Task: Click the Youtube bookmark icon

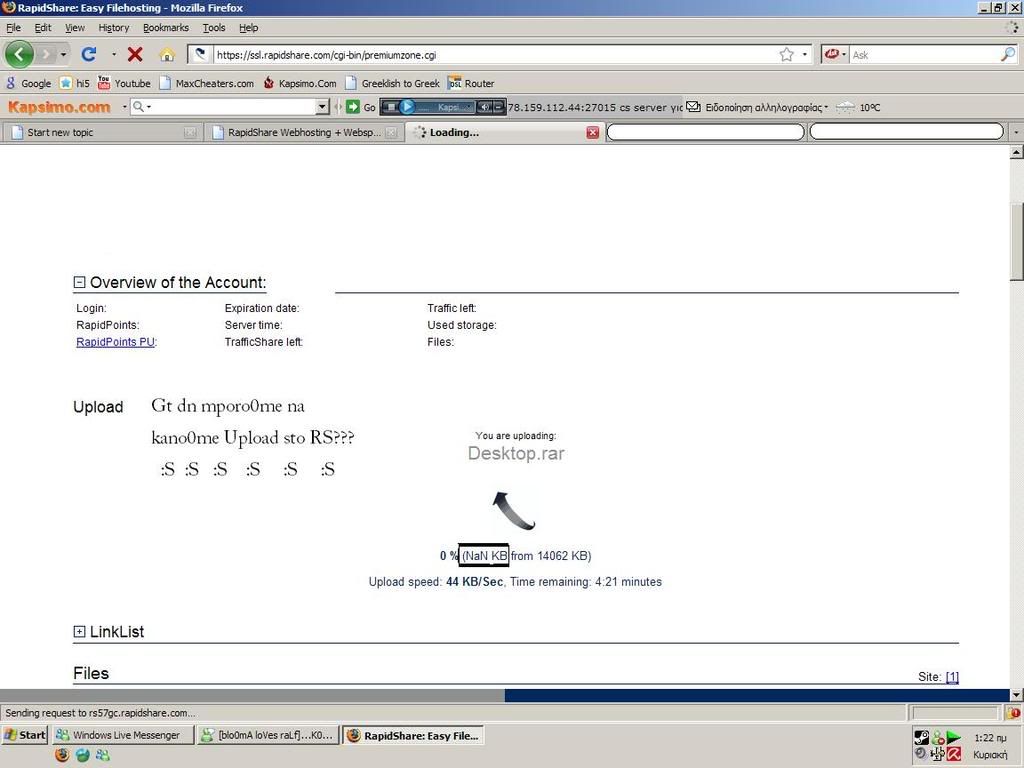Action: click(104, 83)
